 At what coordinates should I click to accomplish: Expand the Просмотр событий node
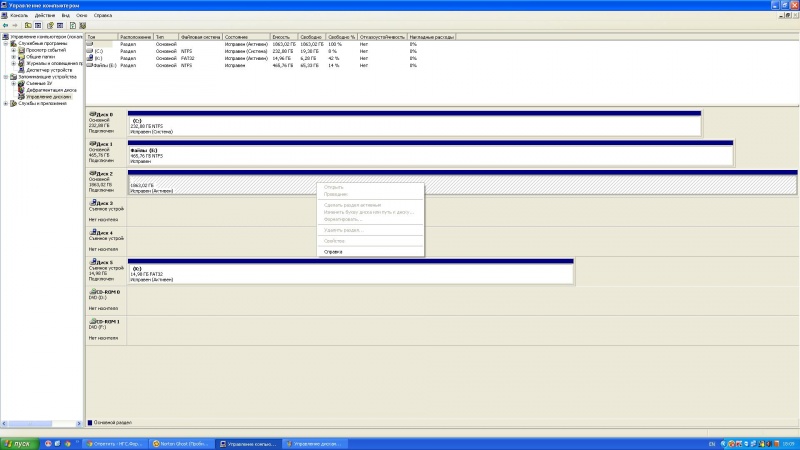click(x=14, y=51)
